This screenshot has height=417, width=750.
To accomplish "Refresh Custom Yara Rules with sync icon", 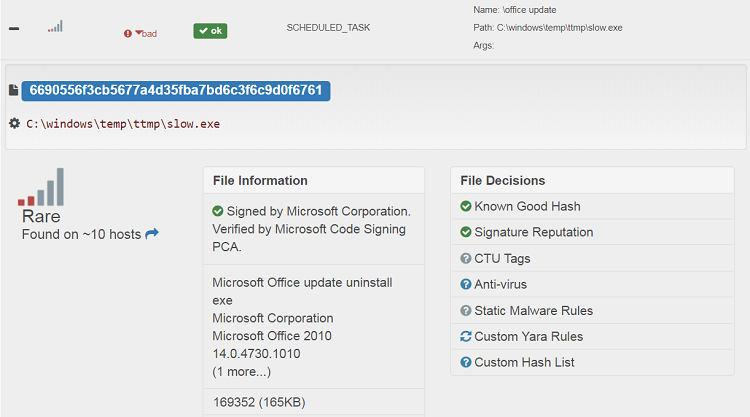I will tap(465, 336).
